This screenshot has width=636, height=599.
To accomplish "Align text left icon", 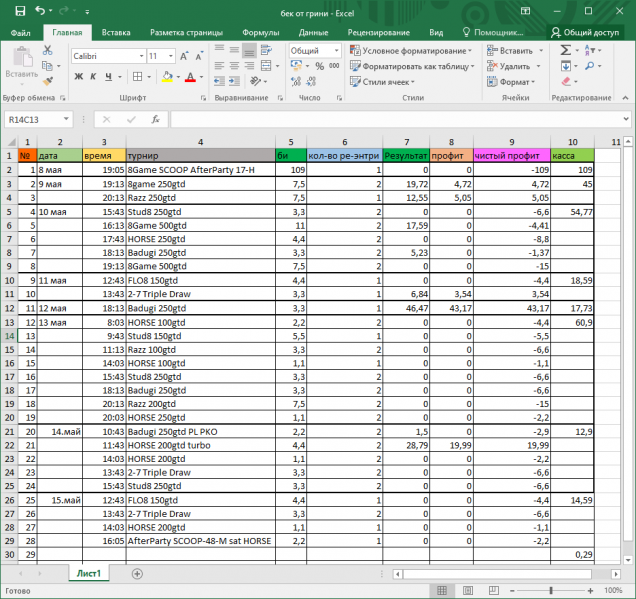I will click(x=219, y=66).
